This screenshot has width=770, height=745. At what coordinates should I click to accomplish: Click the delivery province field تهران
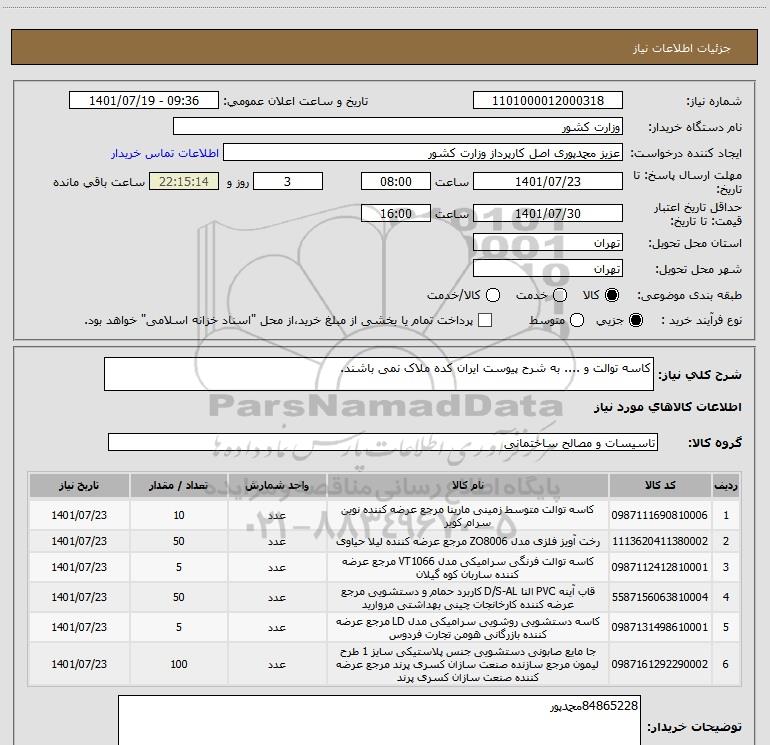coord(548,243)
